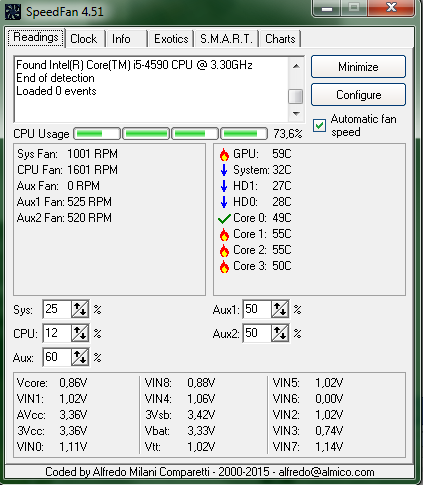Click the SpeedFan title bar app icon
423x485 pixels.
[x=13, y=12]
